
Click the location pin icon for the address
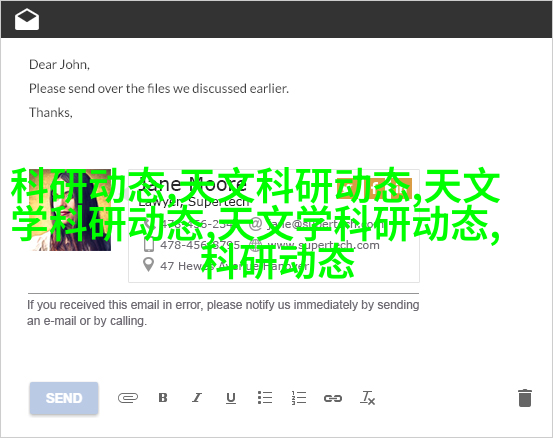[x=149, y=265]
